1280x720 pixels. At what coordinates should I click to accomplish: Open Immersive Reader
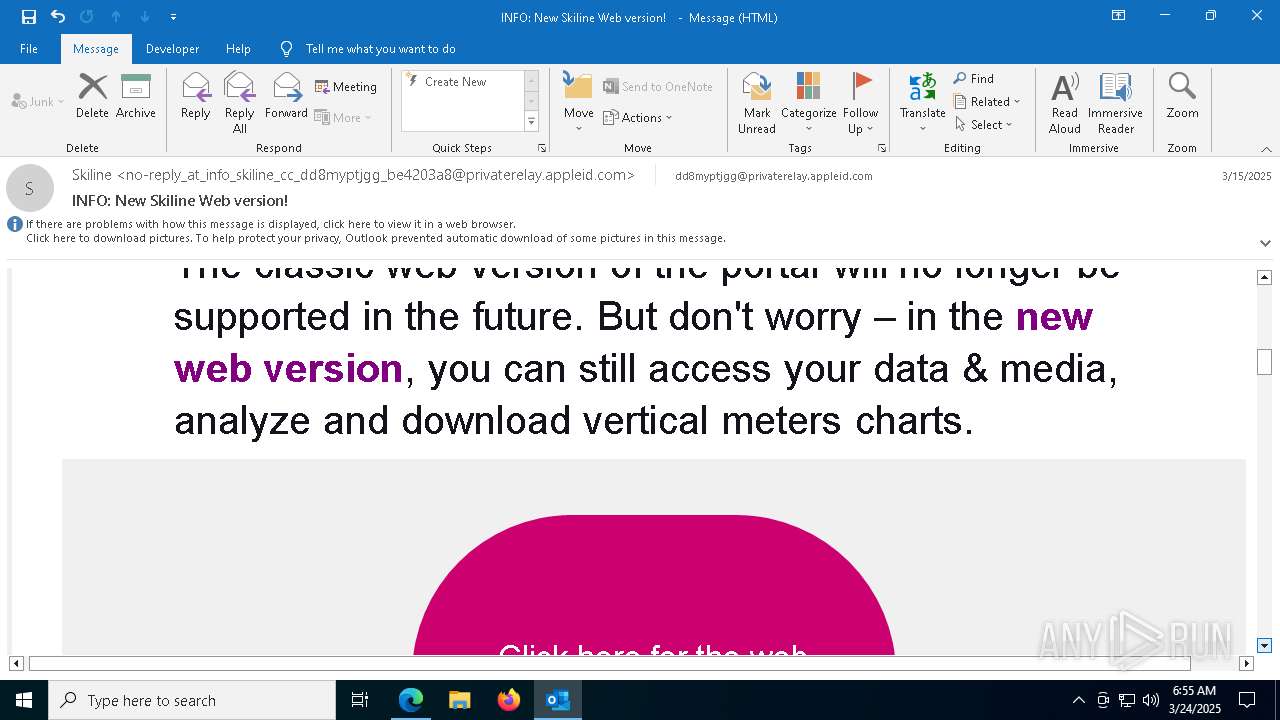pos(1115,103)
